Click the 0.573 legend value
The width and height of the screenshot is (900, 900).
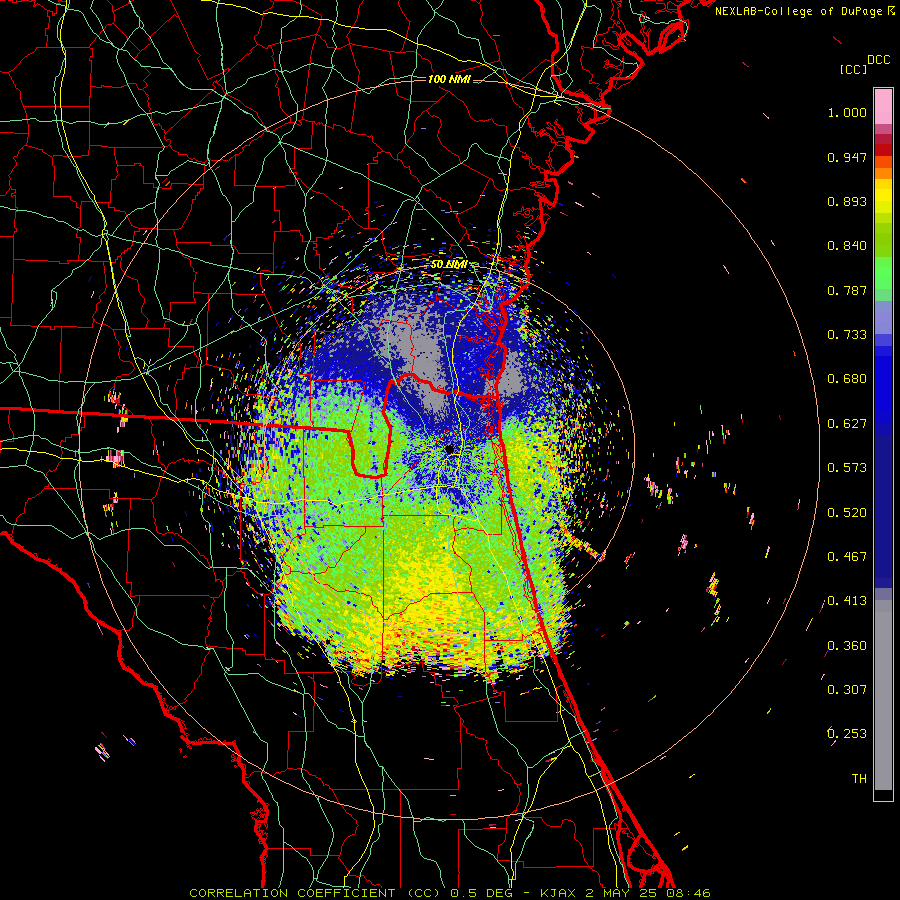[x=847, y=468]
